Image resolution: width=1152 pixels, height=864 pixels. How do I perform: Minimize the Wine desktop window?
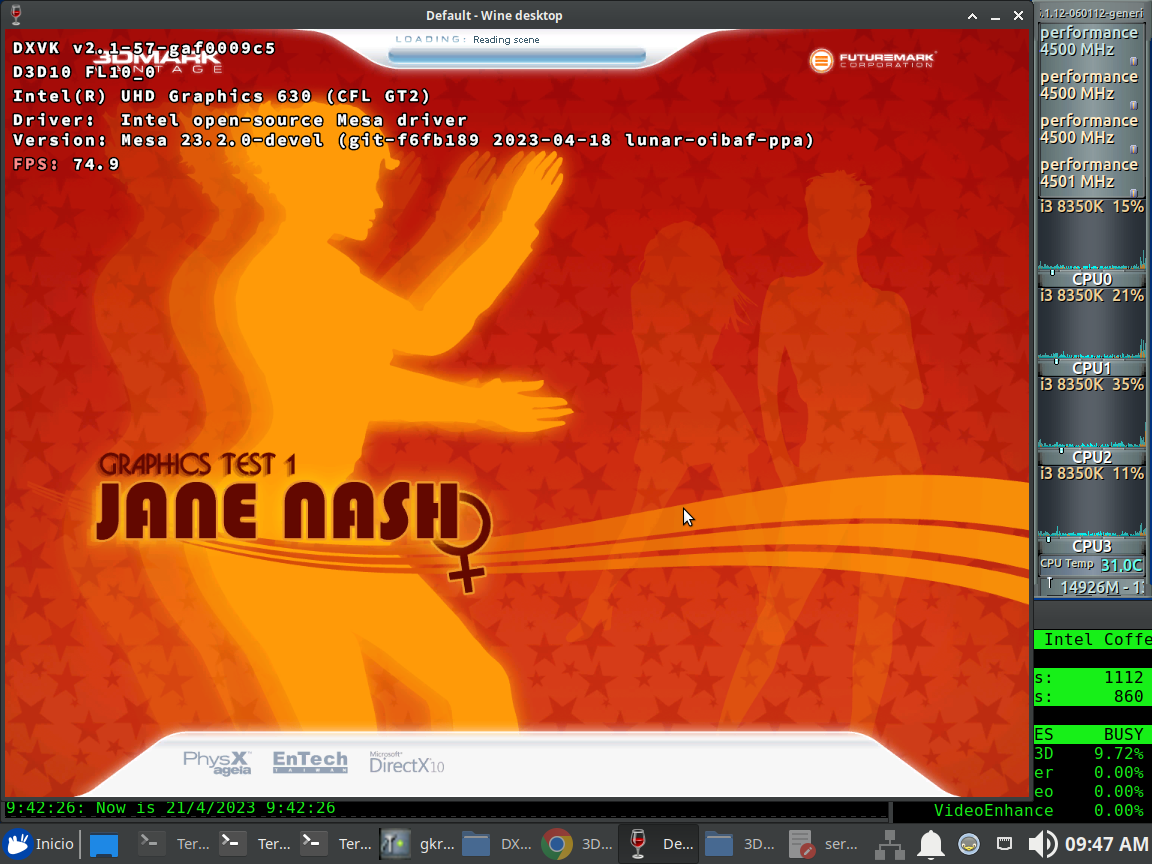pos(996,15)
